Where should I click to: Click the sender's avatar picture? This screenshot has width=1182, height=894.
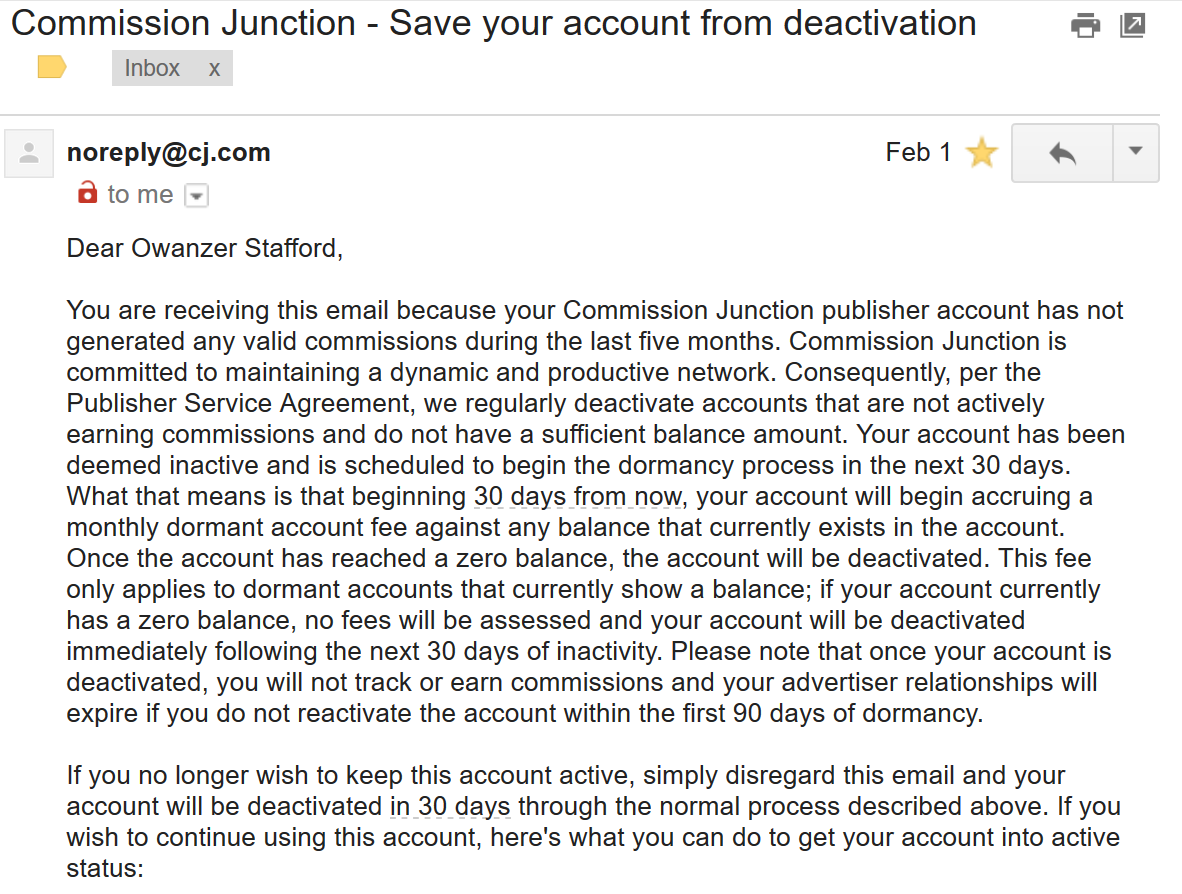[x=29, y=154]
